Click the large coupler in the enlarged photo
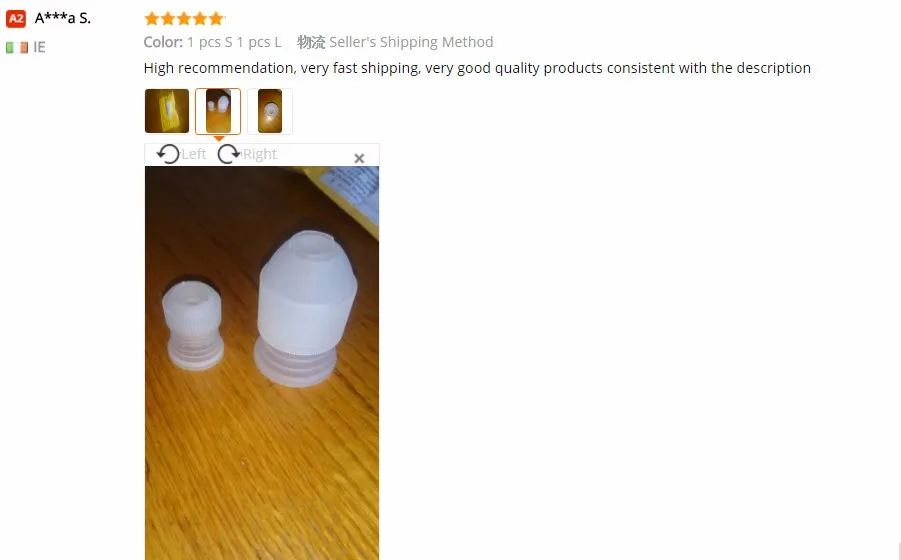This screenshot has height=560, width=901. pos(306,307)
